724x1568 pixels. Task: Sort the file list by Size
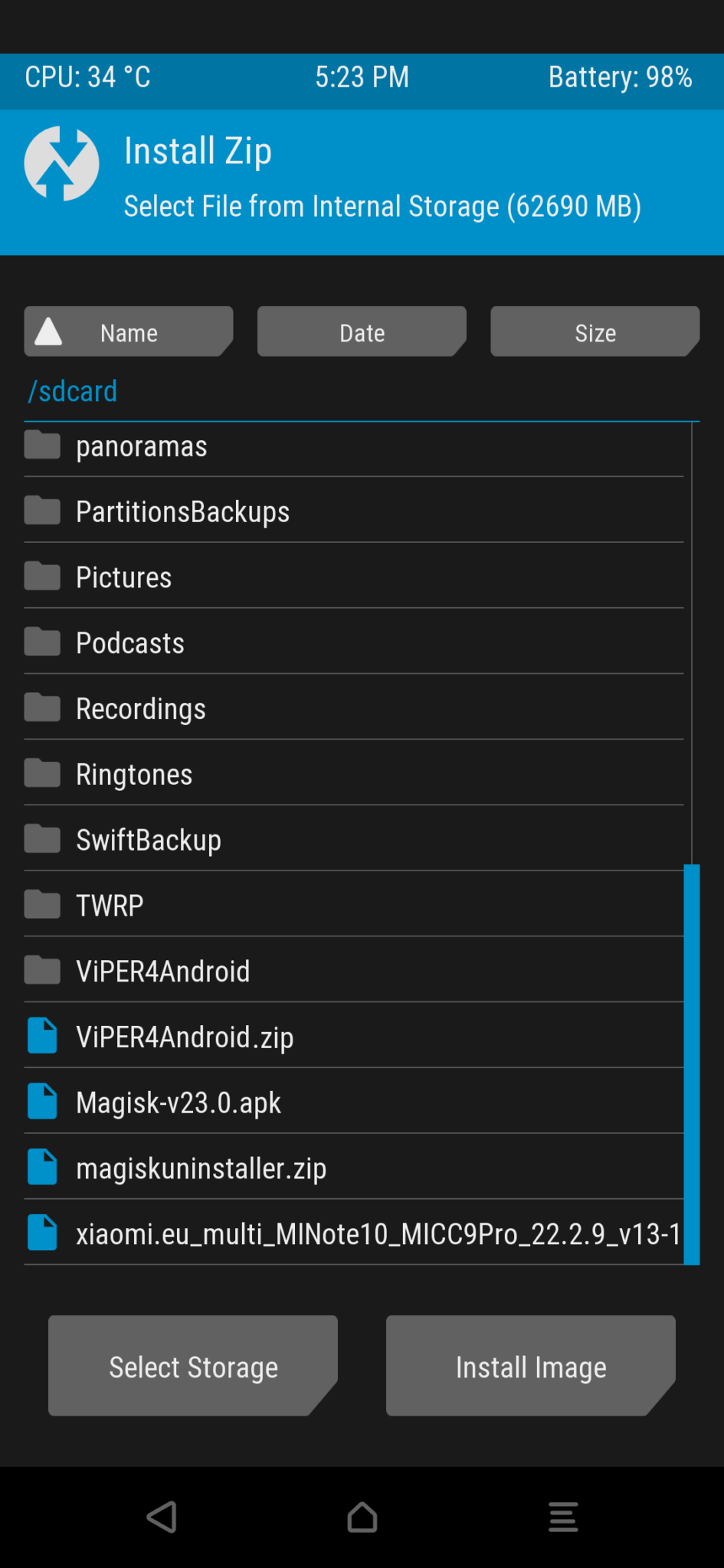(595, 332)
